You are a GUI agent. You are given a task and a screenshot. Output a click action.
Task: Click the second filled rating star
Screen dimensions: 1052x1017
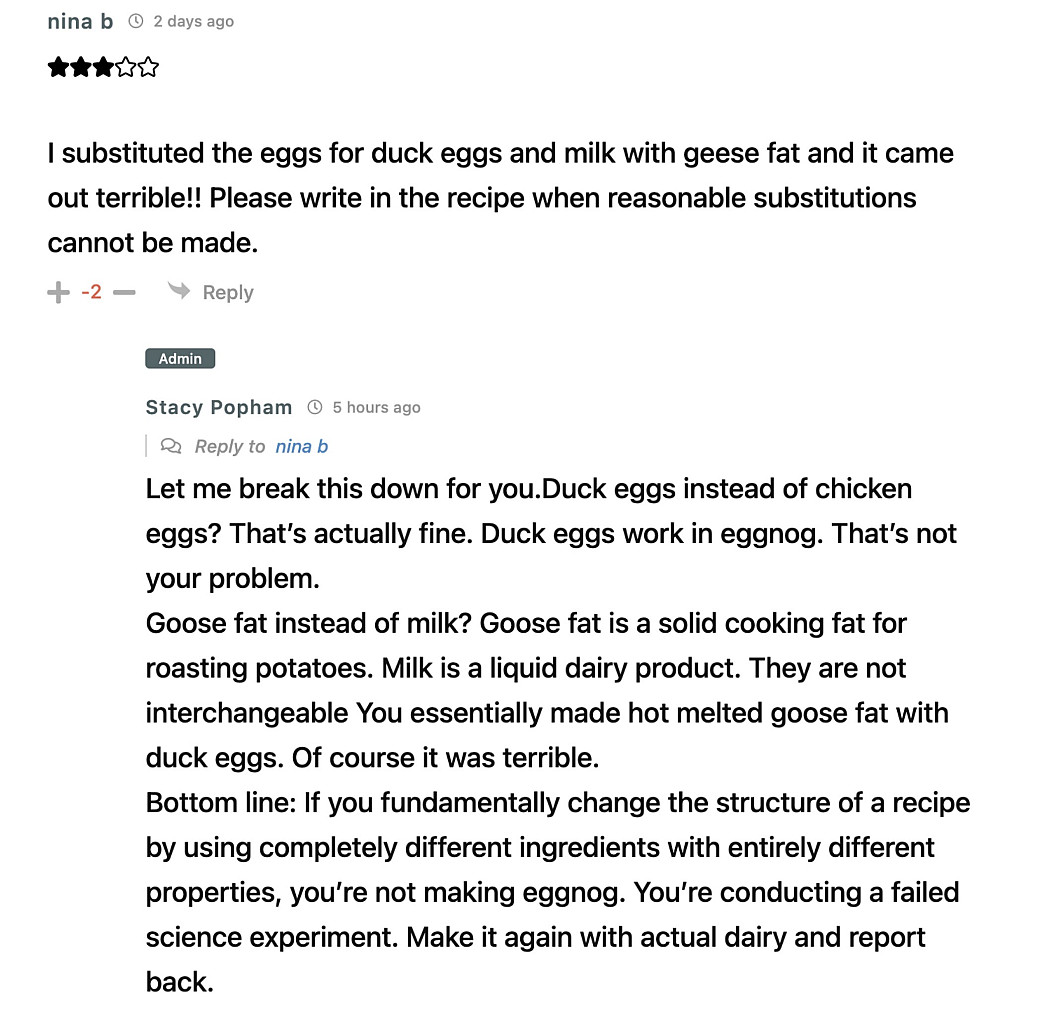[x=80, y=68]
